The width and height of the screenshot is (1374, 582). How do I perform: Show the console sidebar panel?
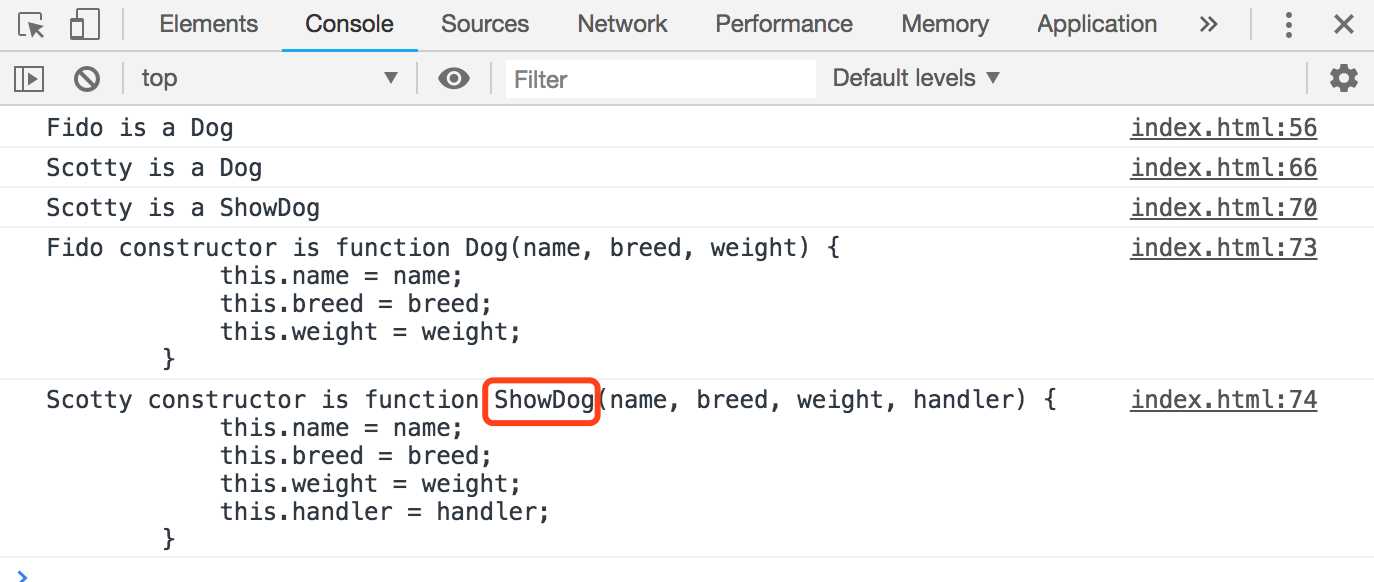click(29, 78)
